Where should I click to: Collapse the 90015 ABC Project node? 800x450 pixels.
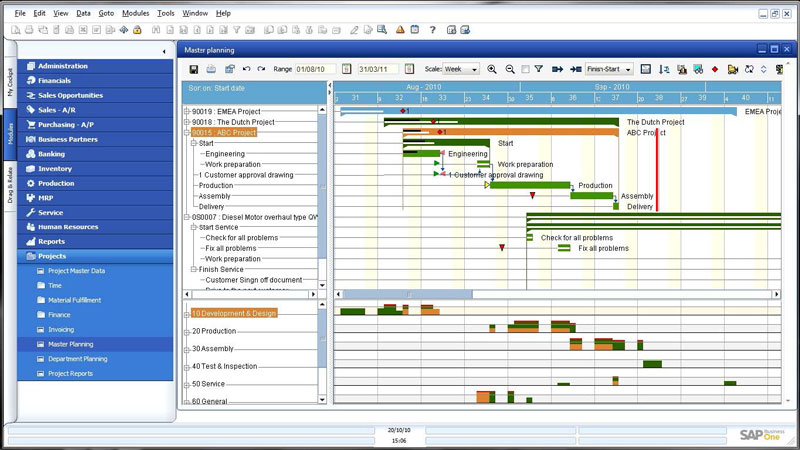point(187,133)
